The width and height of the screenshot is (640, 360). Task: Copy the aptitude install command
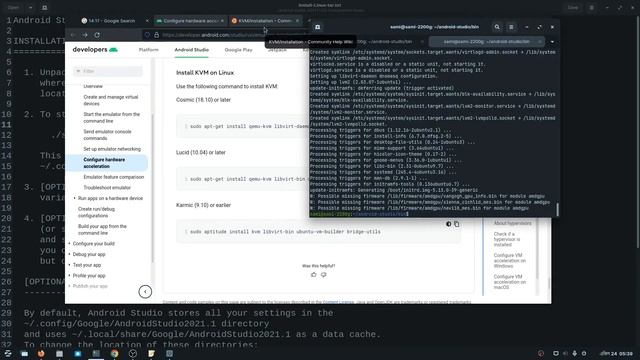coord(456,224)
